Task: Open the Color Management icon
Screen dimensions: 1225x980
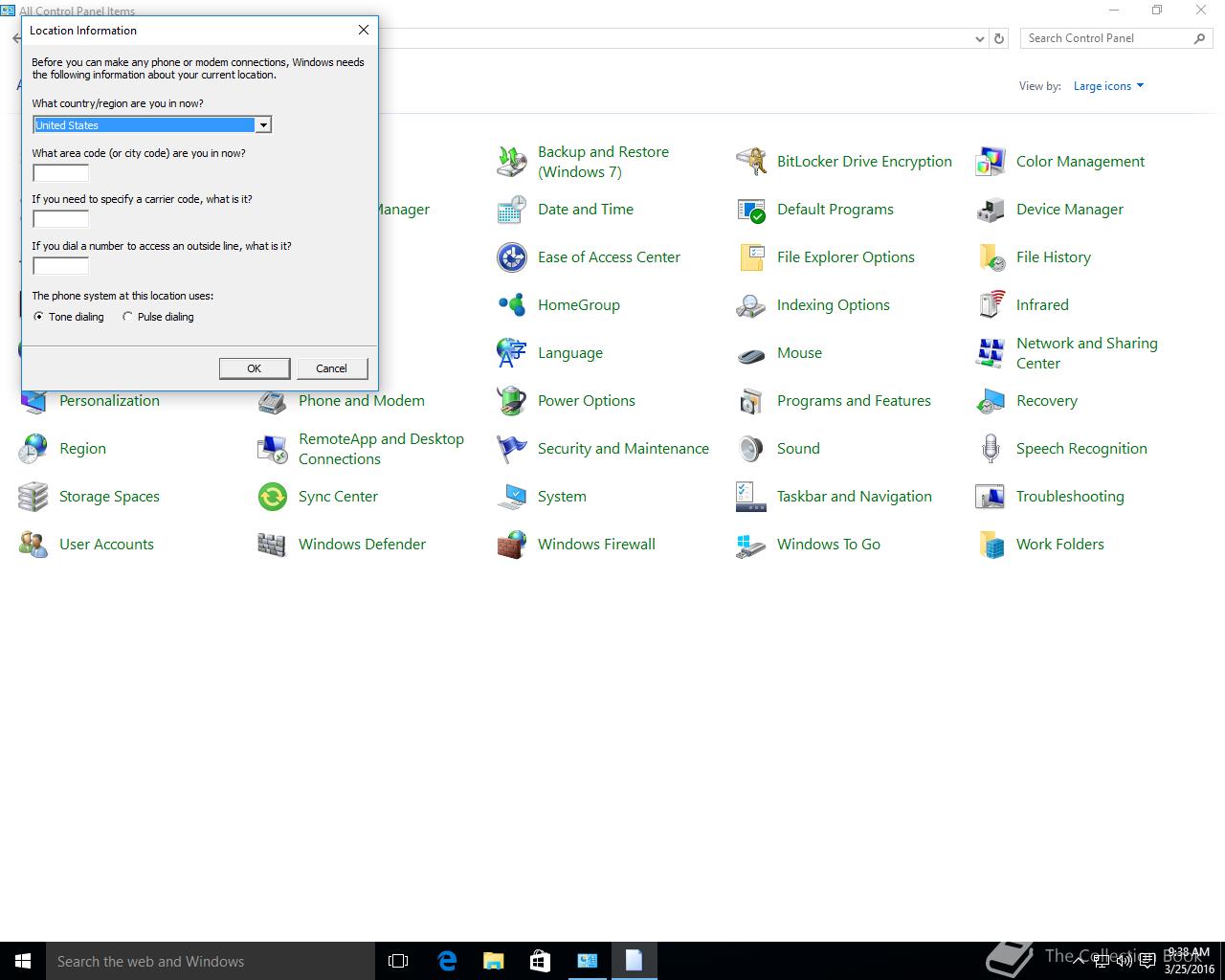Action: click(991, 162)
